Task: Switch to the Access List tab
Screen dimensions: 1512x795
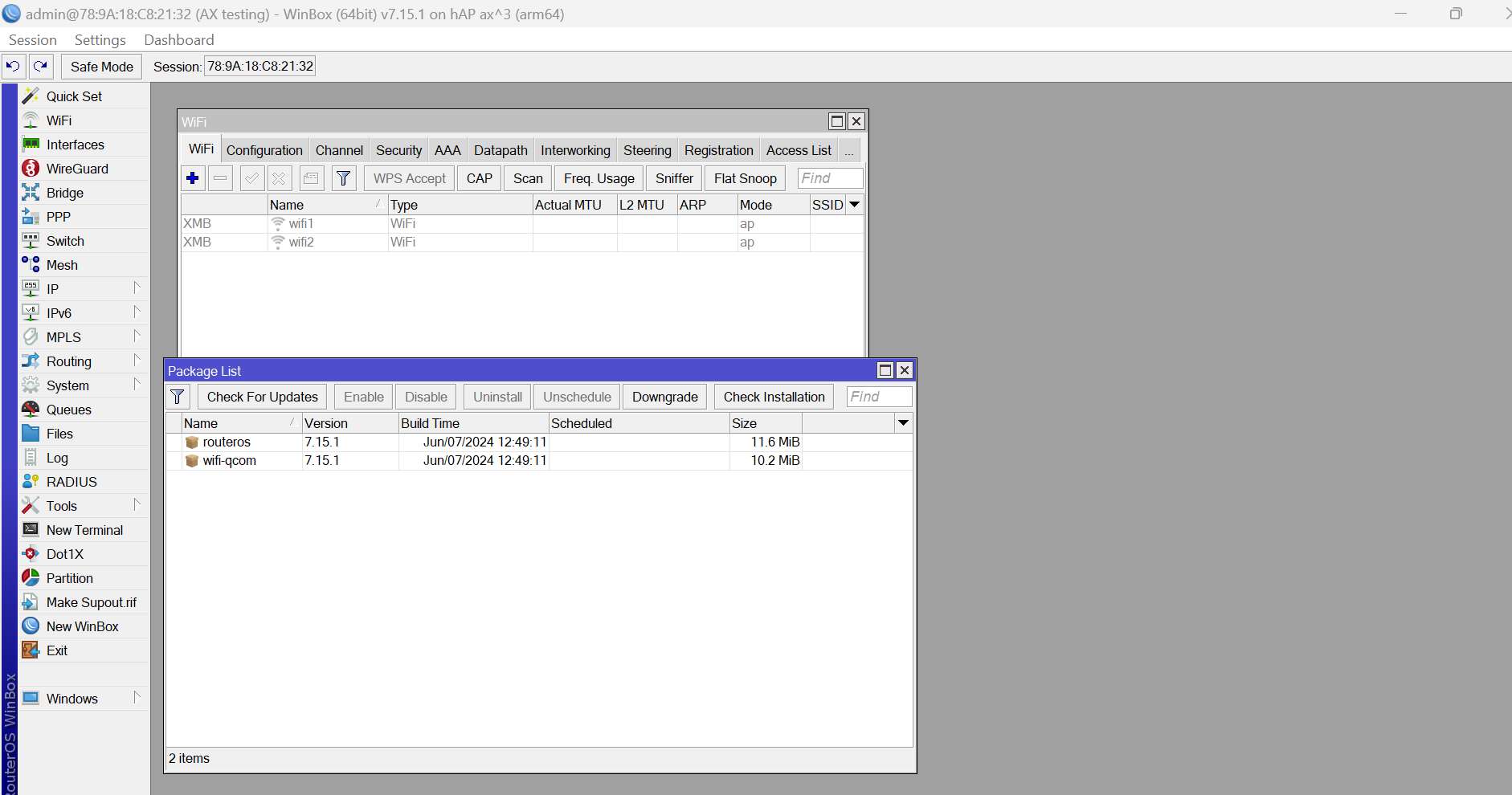Action: point(799,150)
